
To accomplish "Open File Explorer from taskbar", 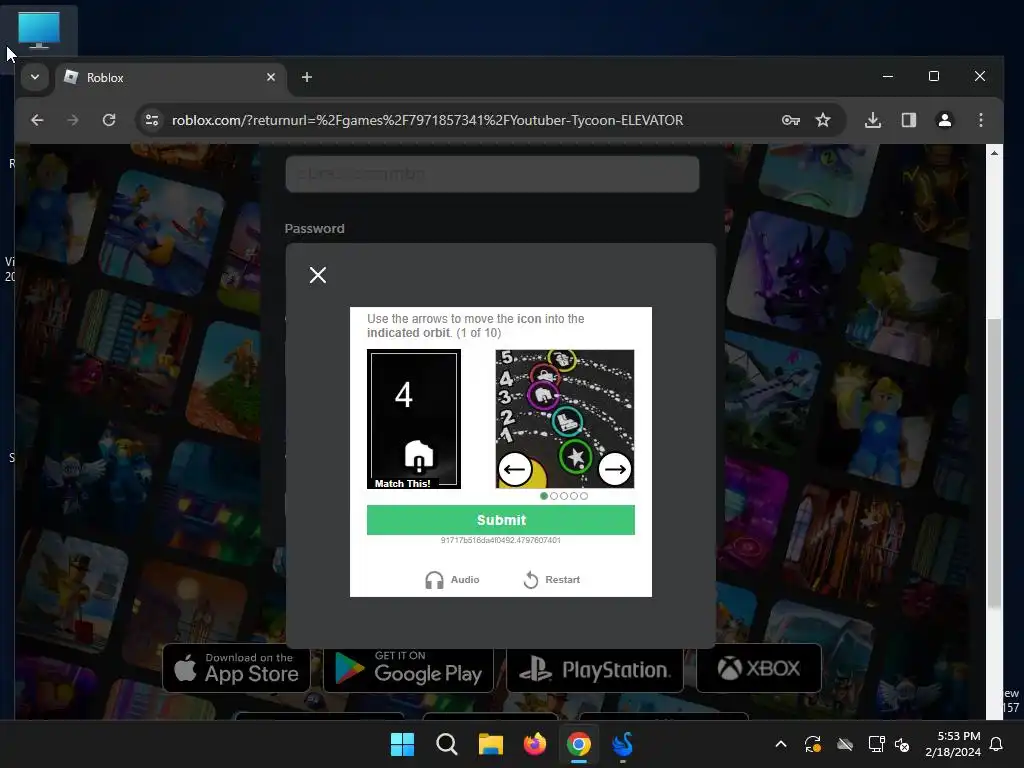I will (490, 744).
